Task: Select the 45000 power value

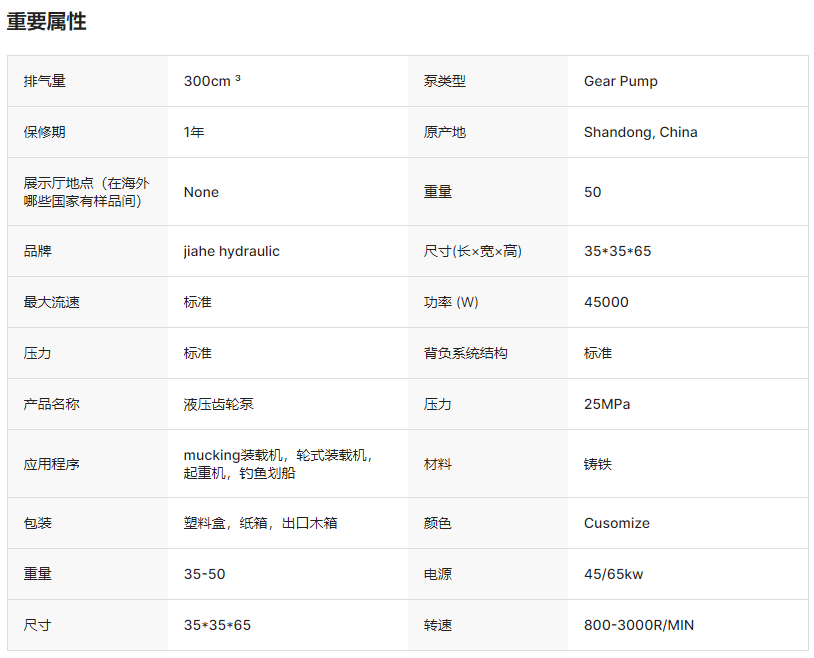Action: (x=606, y=302)
